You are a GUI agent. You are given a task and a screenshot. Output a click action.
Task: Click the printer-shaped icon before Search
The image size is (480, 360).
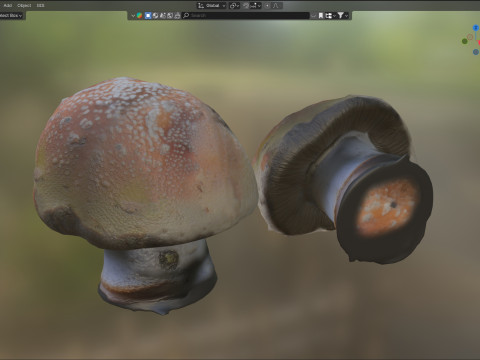(x=177, y=16)
